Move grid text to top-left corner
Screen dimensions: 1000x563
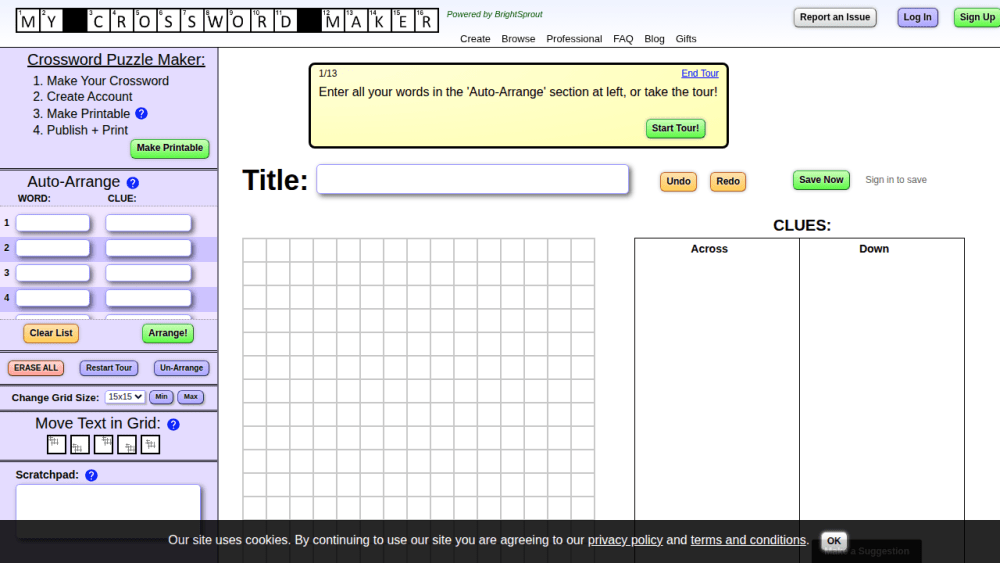(x=56, y=444)
